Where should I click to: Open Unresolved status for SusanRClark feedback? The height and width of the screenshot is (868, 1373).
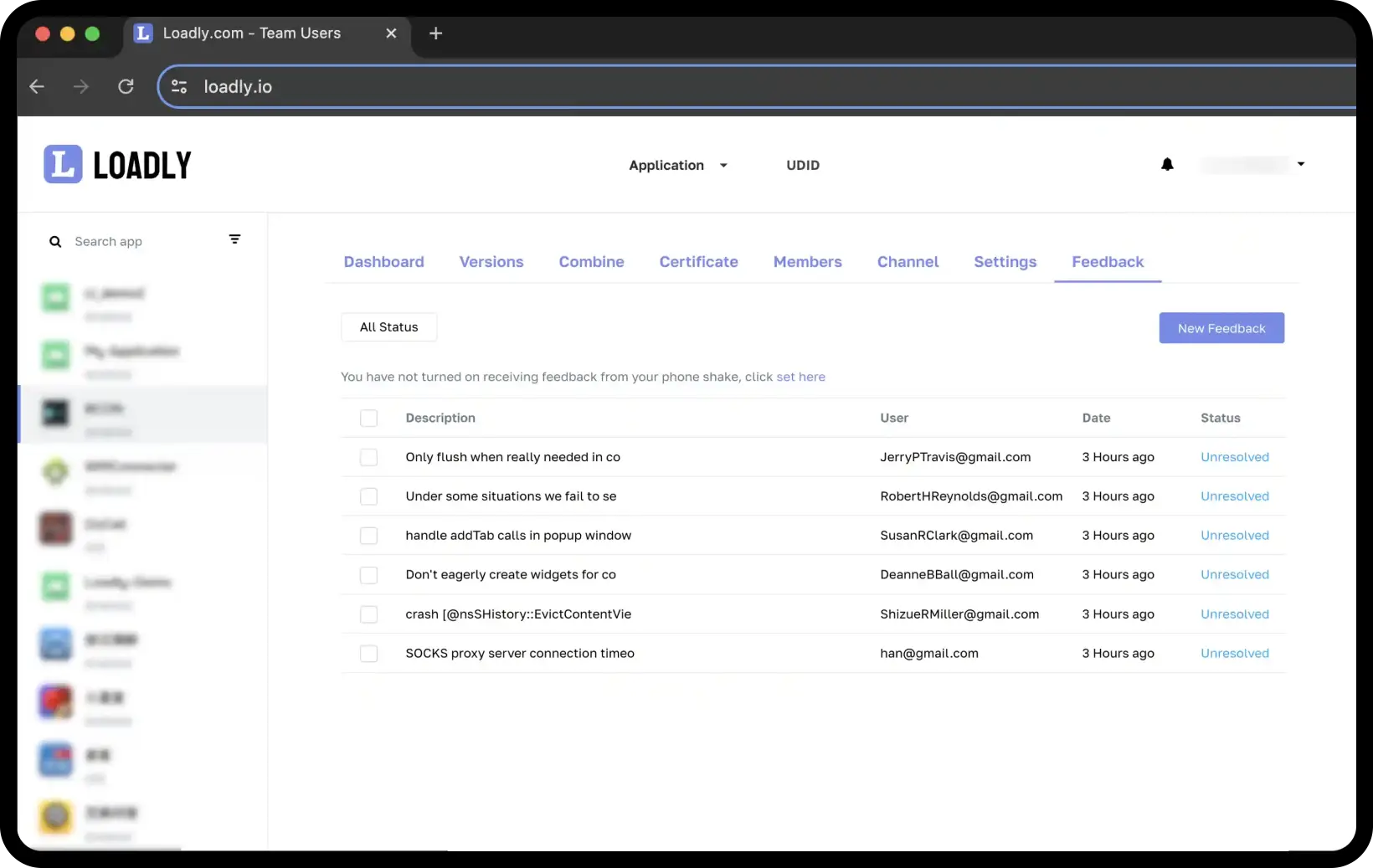pos(1234,536)
